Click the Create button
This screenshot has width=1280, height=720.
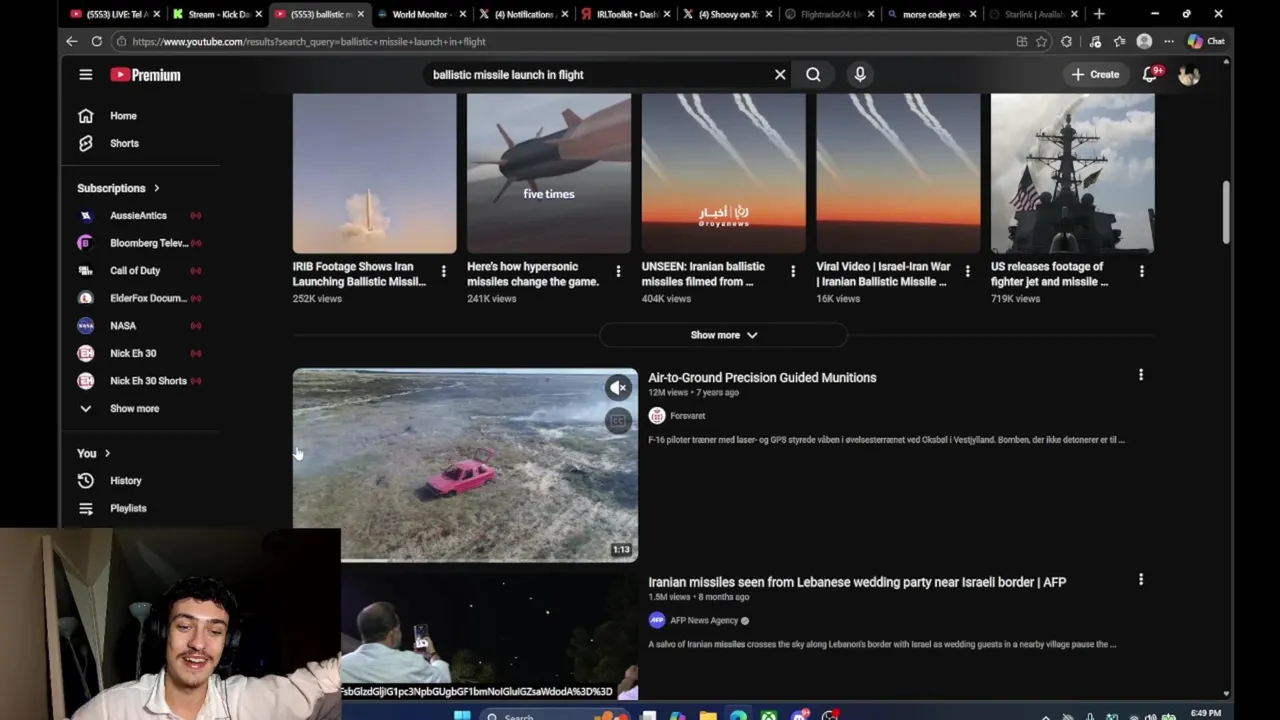pyautogui.click(x=1095, y=74)
